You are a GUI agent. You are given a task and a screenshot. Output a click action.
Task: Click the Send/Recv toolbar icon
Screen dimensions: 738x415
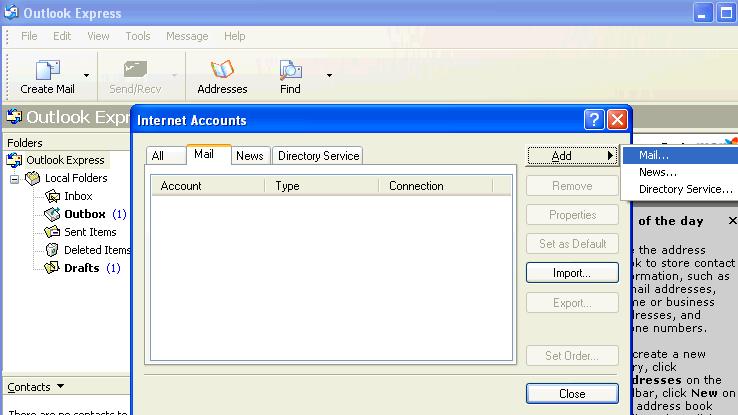[x=135, y=70]
